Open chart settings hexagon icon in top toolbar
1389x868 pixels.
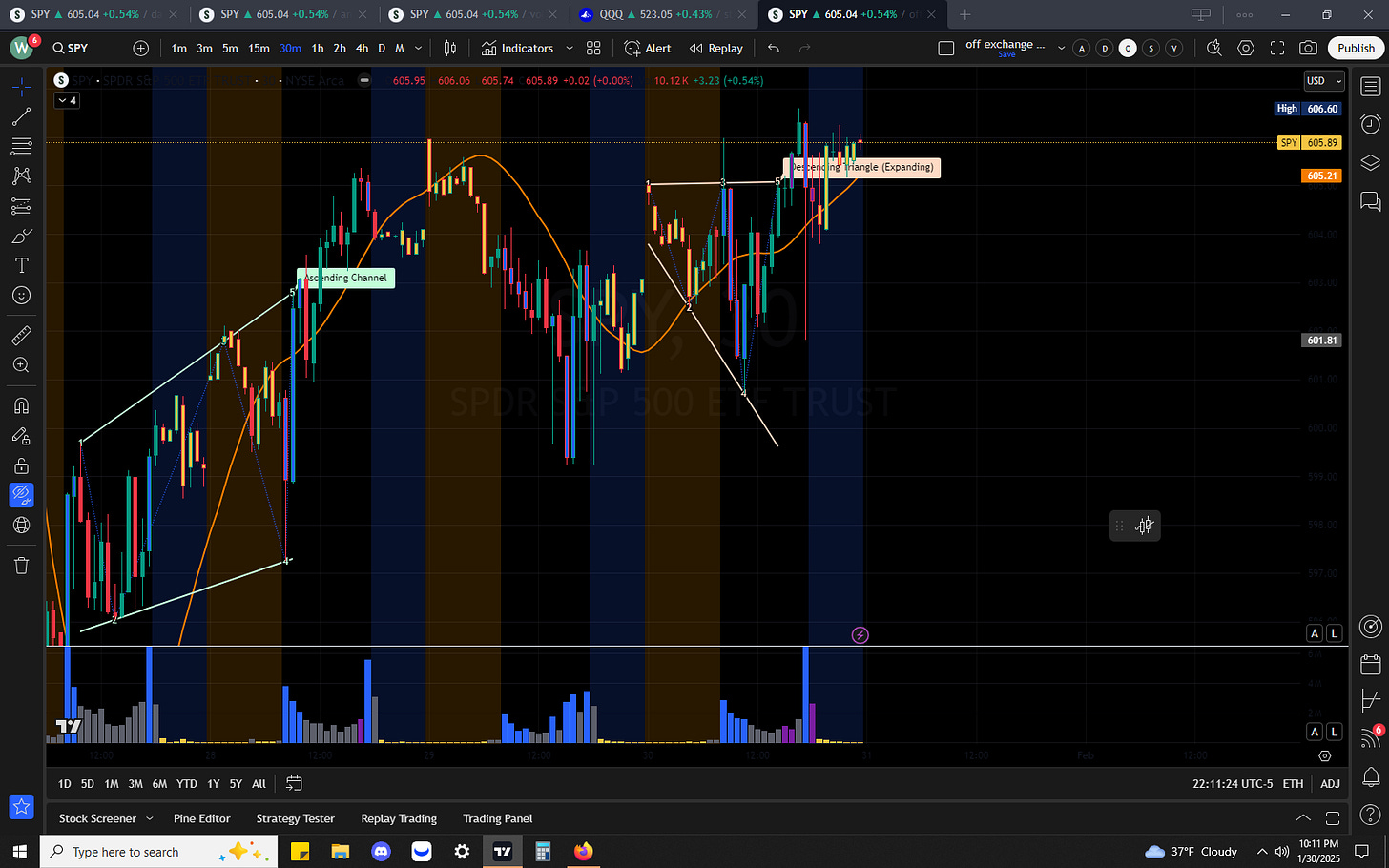(1246, 48)
